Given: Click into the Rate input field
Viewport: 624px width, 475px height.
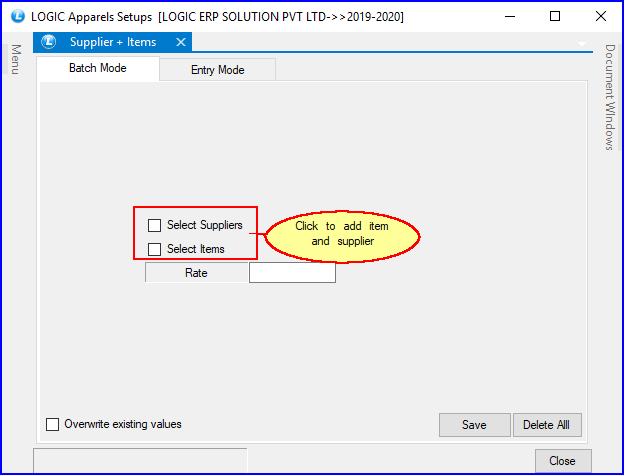Looking at the screenshot, I should [292, 273].
